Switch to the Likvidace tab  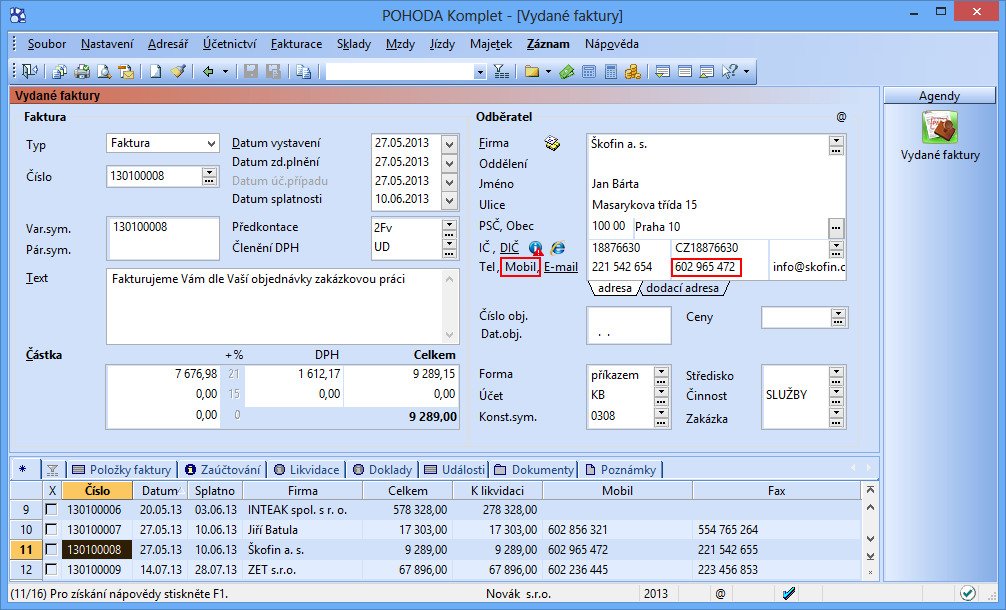click(x=307, y=470)
